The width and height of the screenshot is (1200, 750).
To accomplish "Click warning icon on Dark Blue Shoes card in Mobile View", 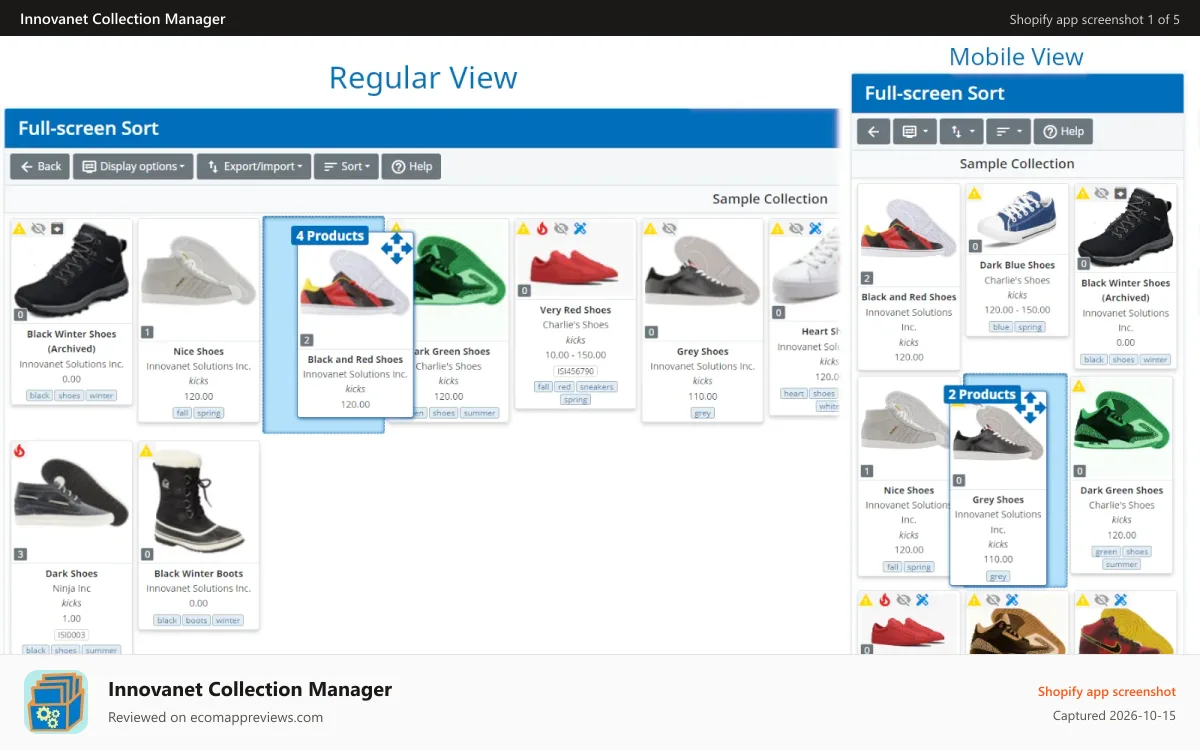I will pos(974,193).
